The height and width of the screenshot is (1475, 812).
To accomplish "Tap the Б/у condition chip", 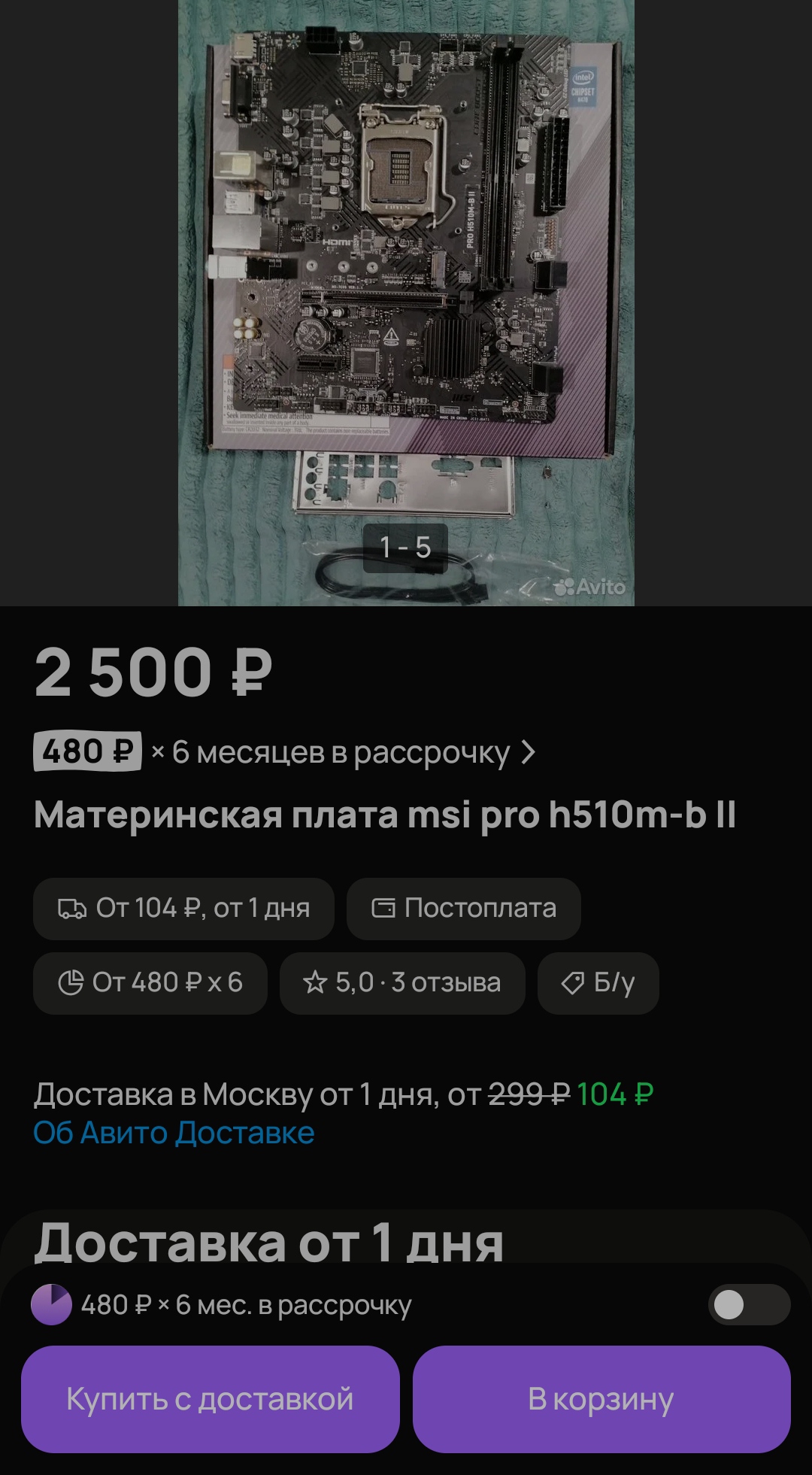I will point(598,982).
